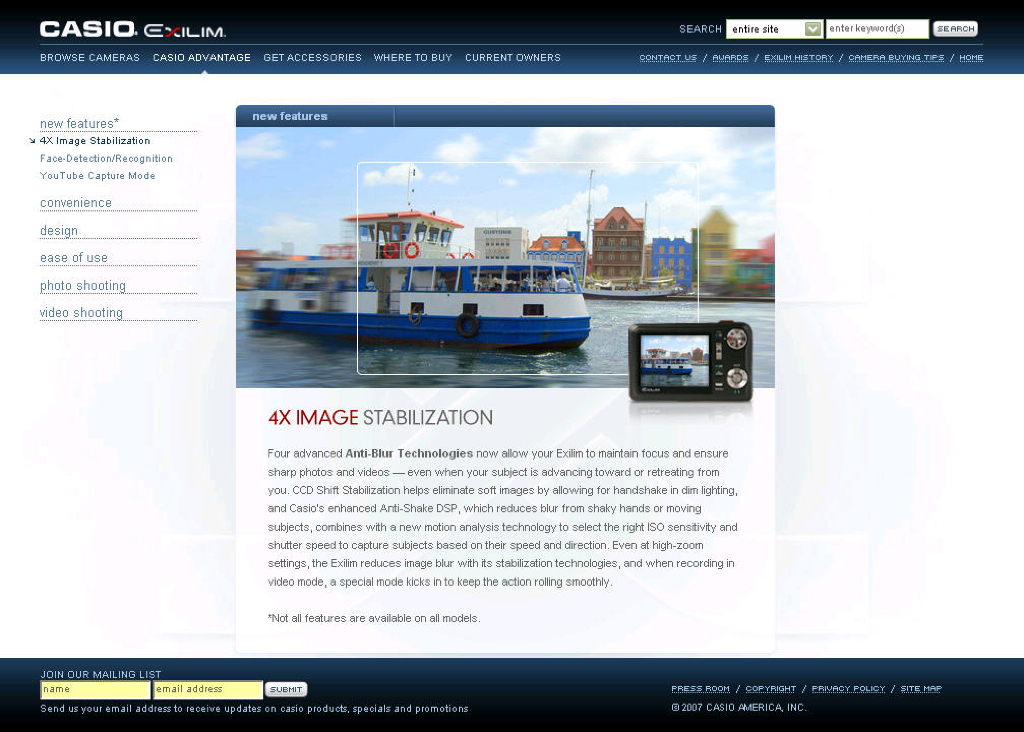Click the 'Not all features are available' footnote
The height and width of the screenshot is (732, 1024).
pyautogui.click(x=374, y=618)
